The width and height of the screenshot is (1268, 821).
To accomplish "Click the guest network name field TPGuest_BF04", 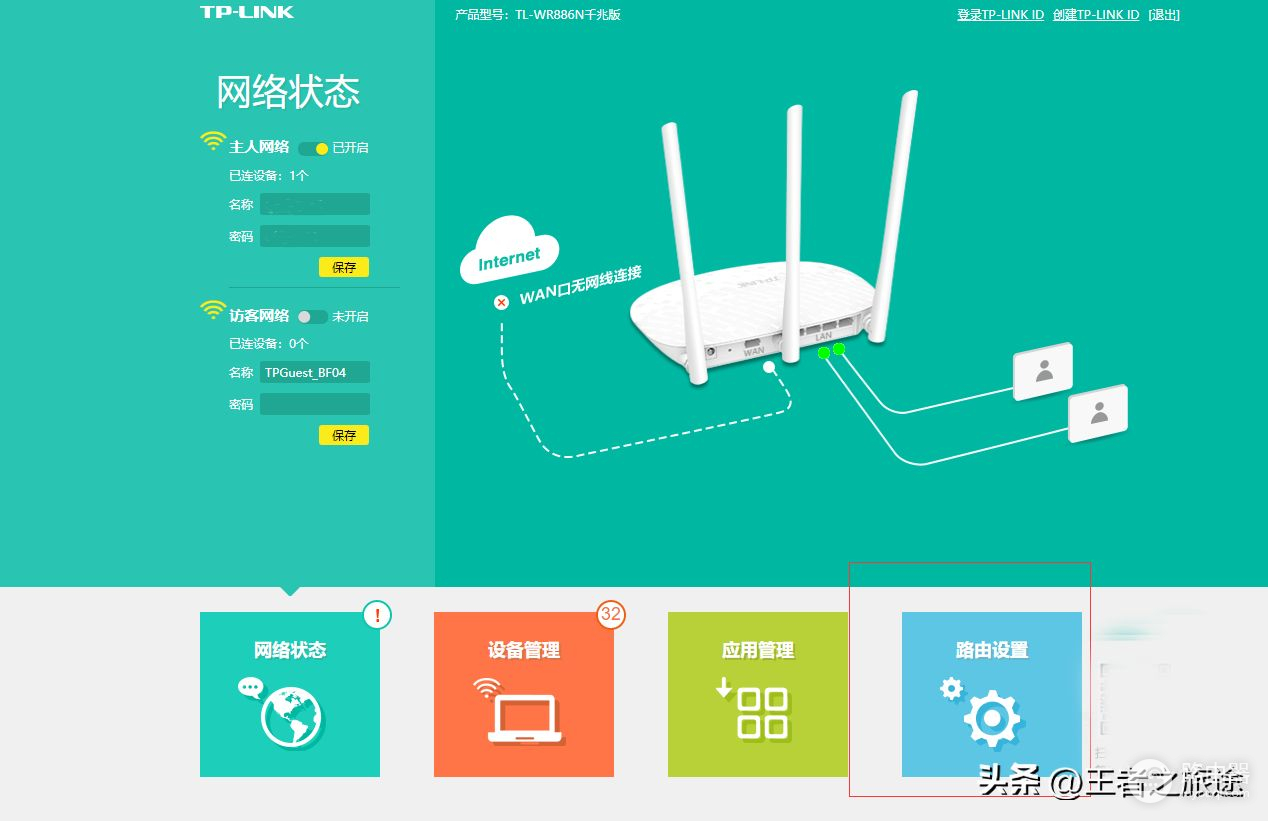I will pyautogui.click(x=315, y=373).
